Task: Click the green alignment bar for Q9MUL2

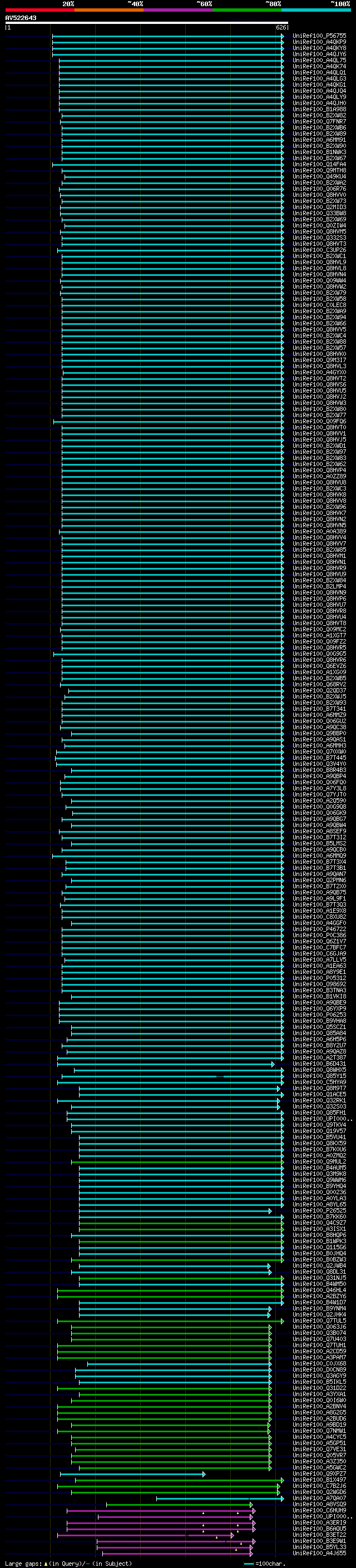Action: pos(177,1162)
